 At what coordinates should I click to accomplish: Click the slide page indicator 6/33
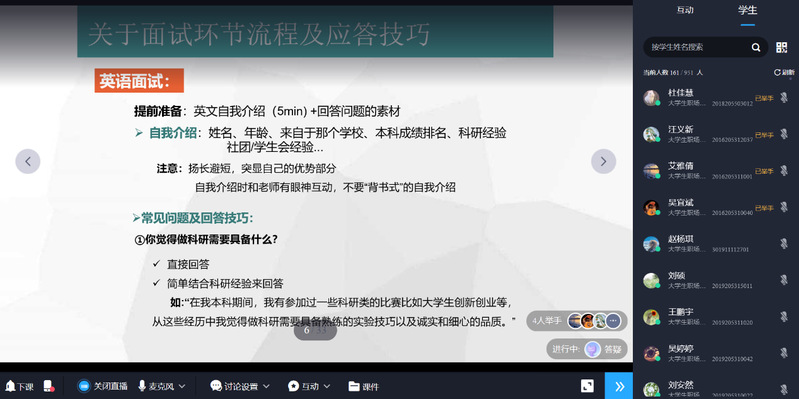tap(315, 331)
